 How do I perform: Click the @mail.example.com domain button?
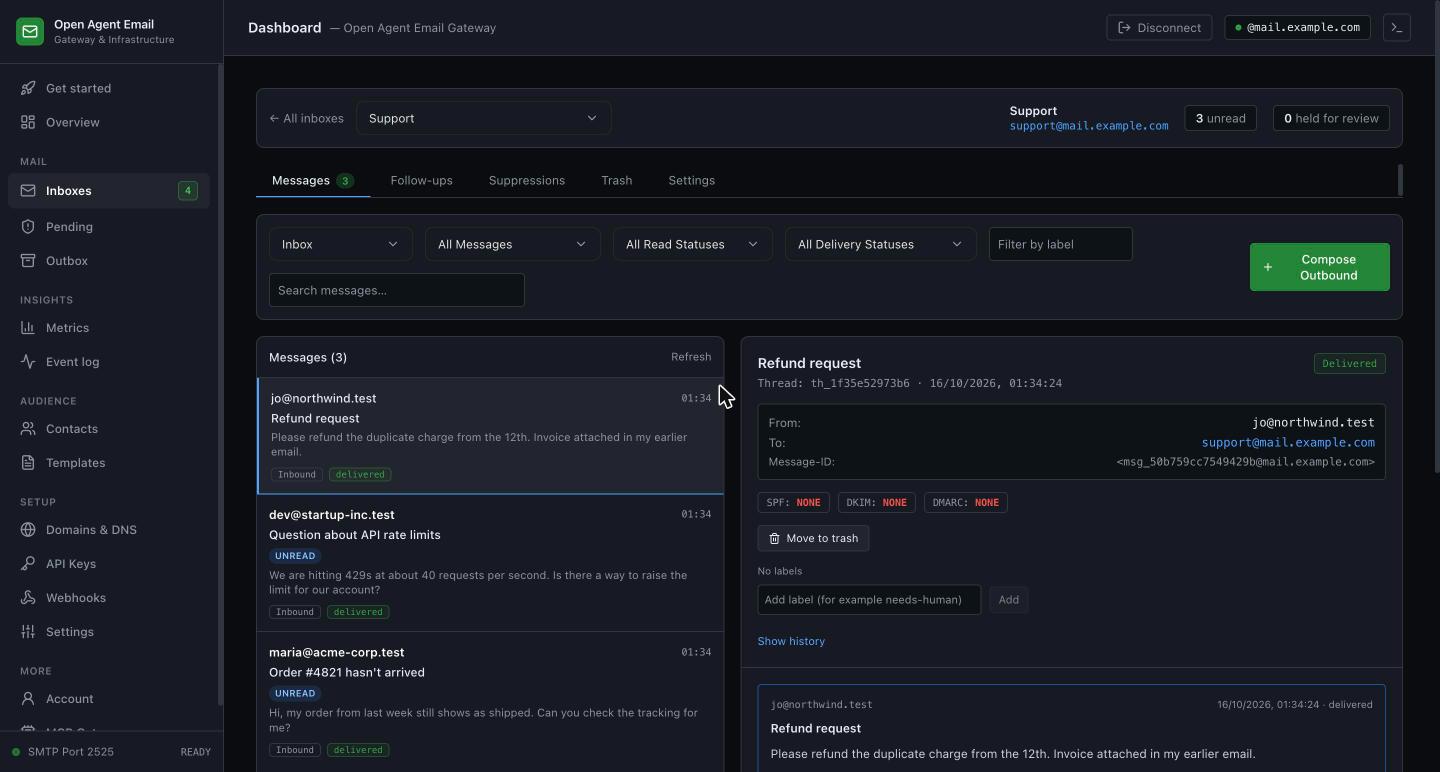coord(1297,28)
